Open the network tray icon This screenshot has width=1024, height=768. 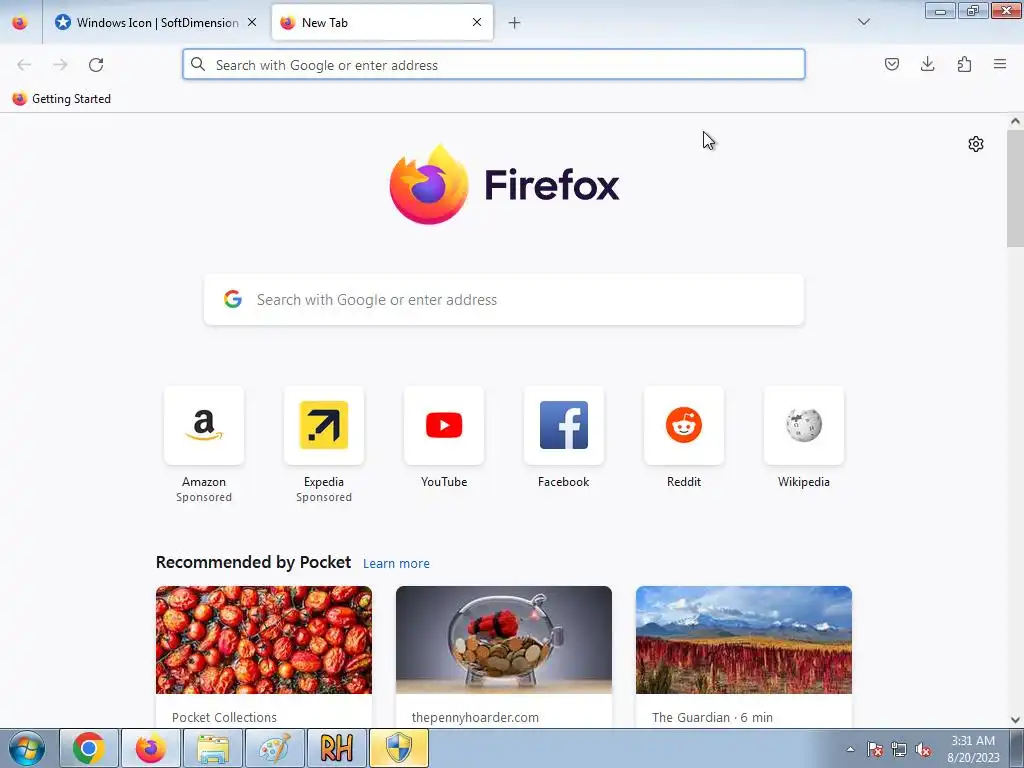(x=899, y=749)
